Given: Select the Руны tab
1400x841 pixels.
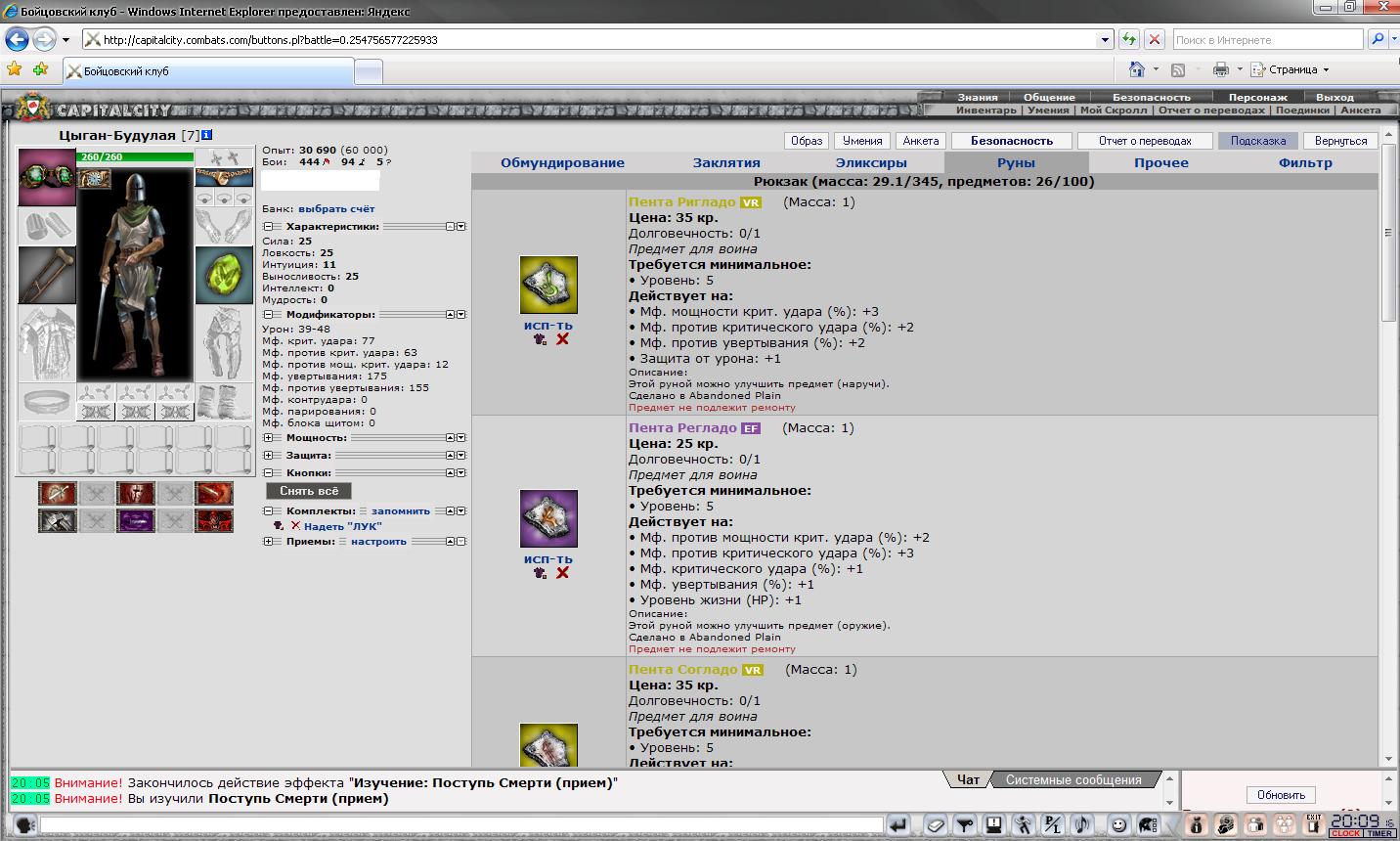Looking at the screenshot, I should click(1016, 163).
